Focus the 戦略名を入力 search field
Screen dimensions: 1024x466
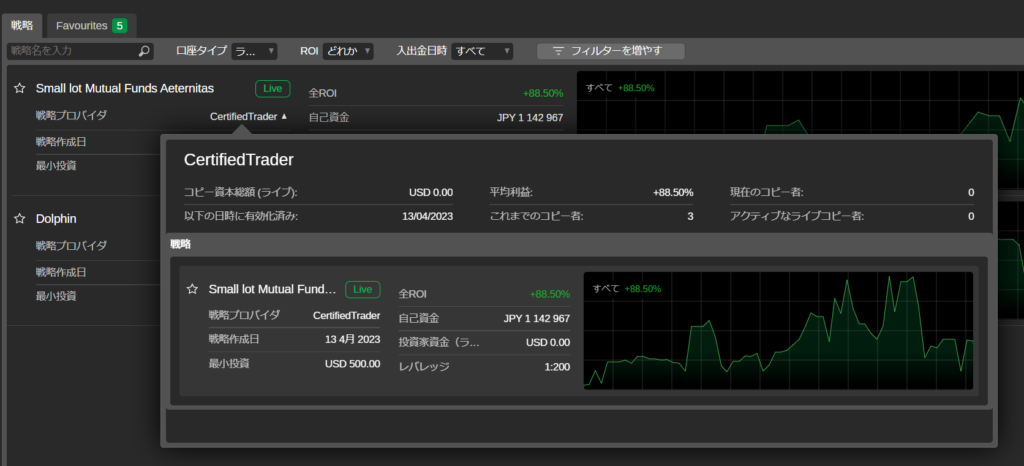tap(70, 51)
